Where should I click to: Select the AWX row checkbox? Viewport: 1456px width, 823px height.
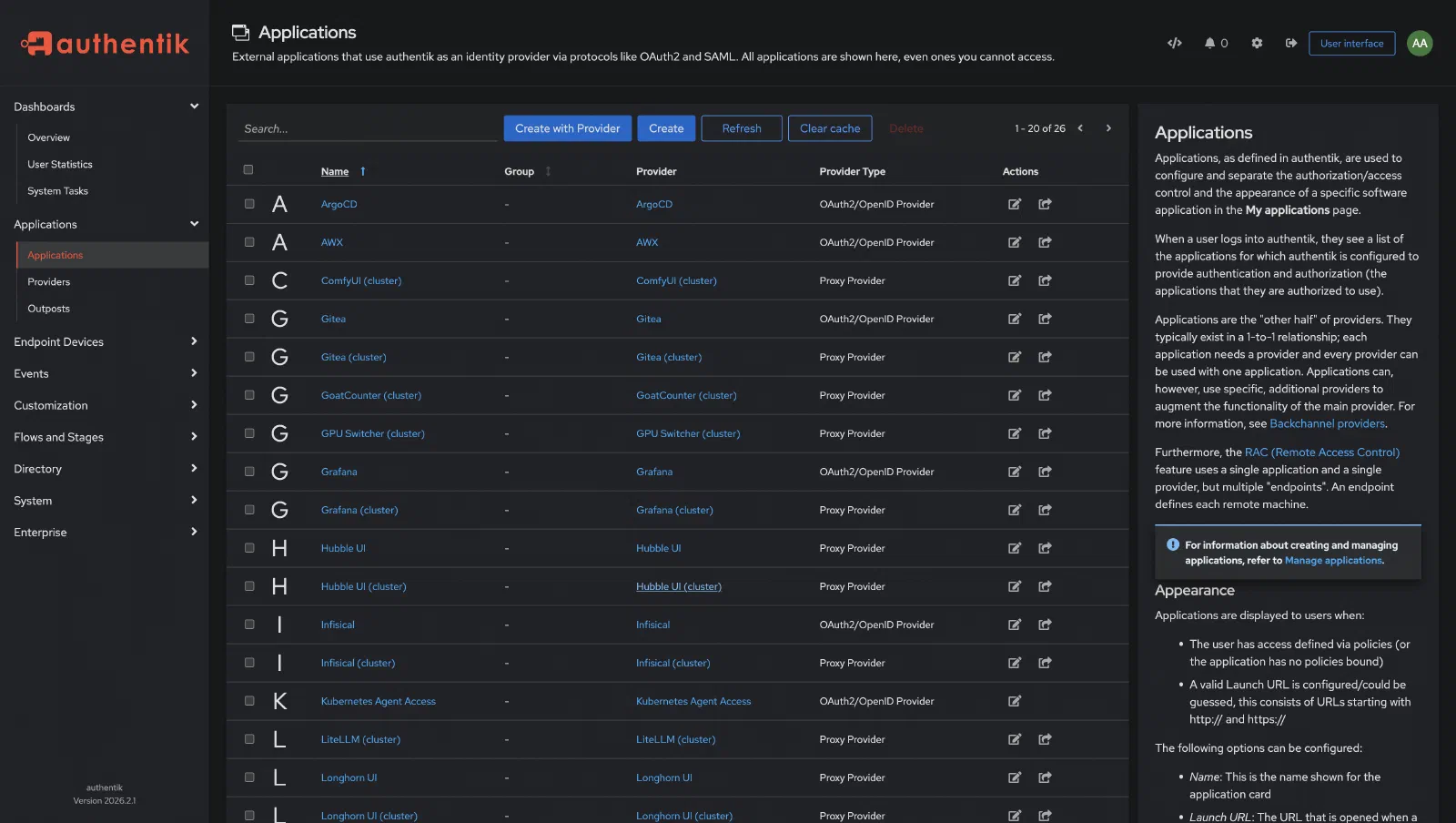tap(249, 242)
